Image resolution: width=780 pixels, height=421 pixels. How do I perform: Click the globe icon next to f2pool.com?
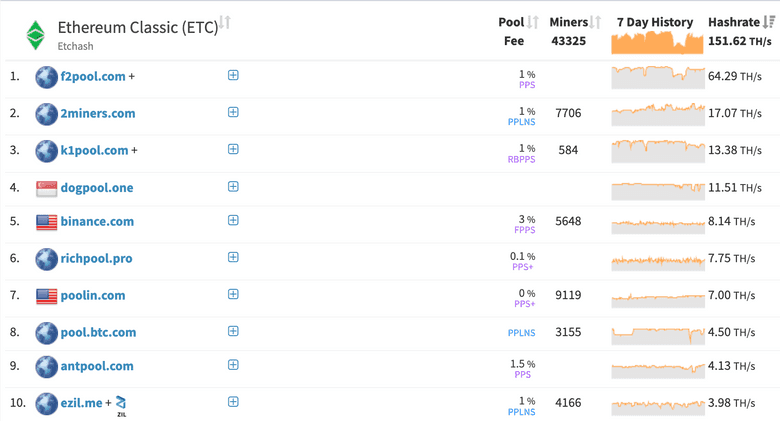coord(46,77)
